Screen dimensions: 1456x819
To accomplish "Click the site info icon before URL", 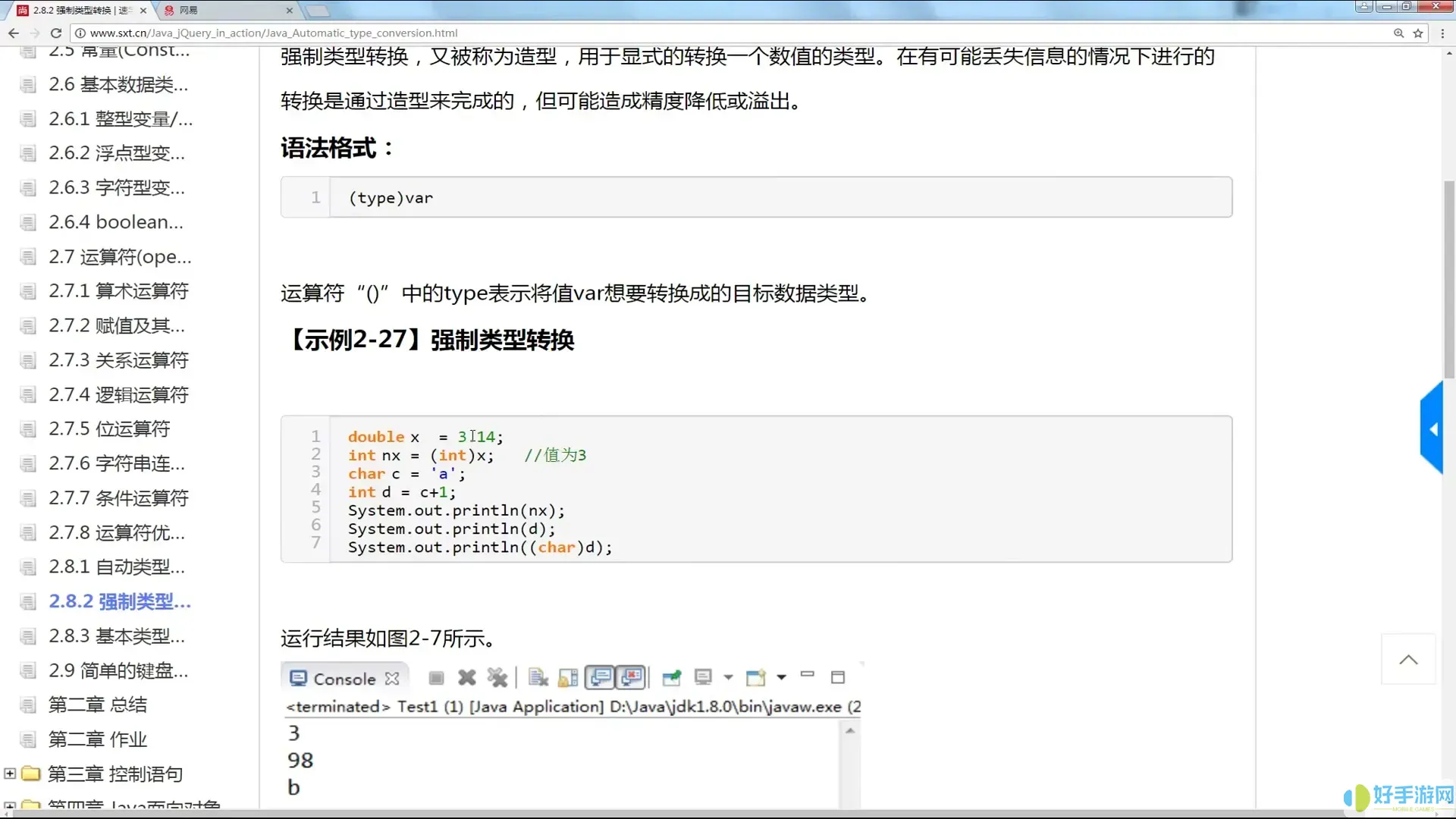I will click(80, 33).
